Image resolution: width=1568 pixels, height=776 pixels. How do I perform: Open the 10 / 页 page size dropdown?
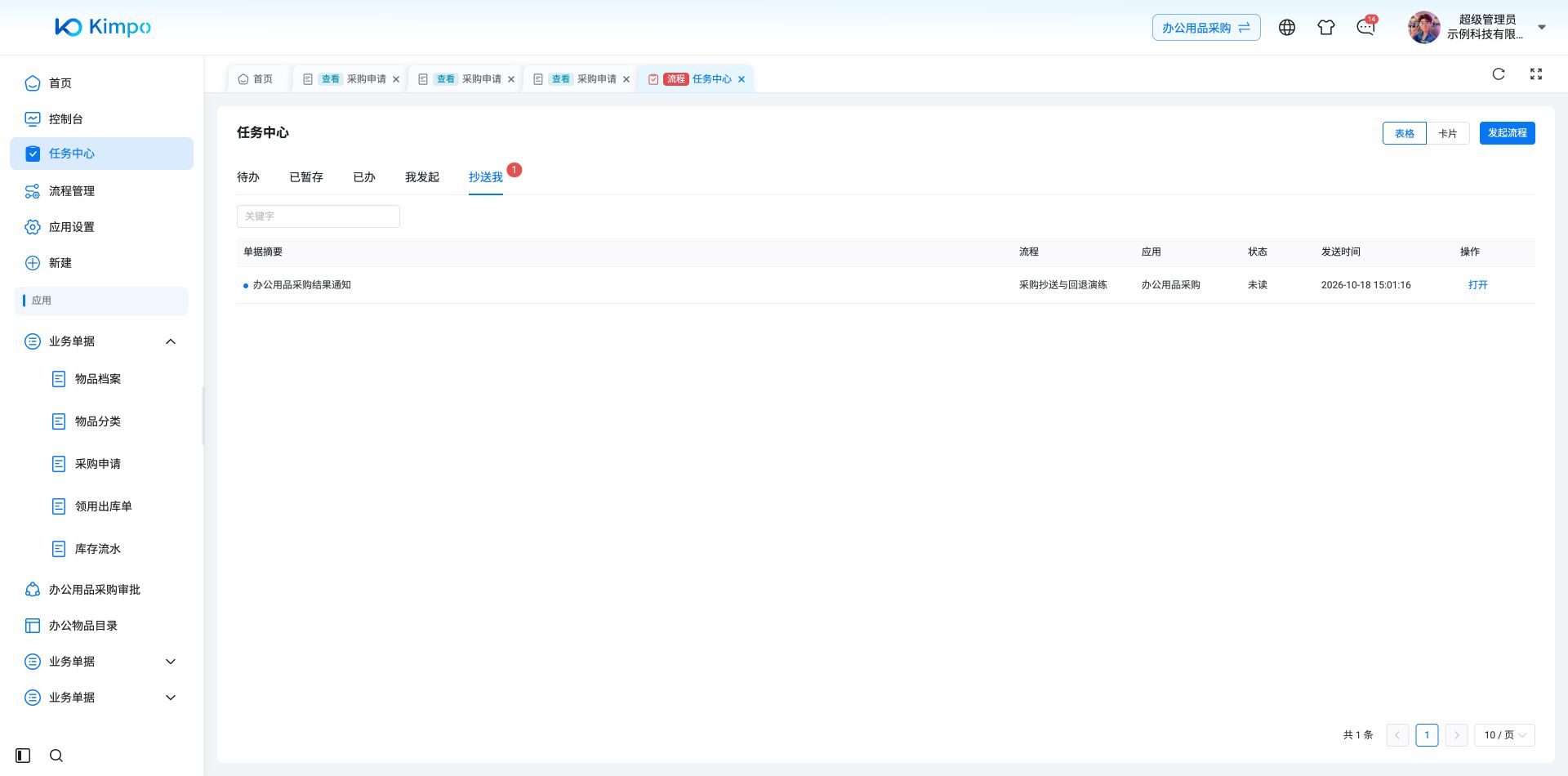pyautogui.click(x=1504, y=735)
